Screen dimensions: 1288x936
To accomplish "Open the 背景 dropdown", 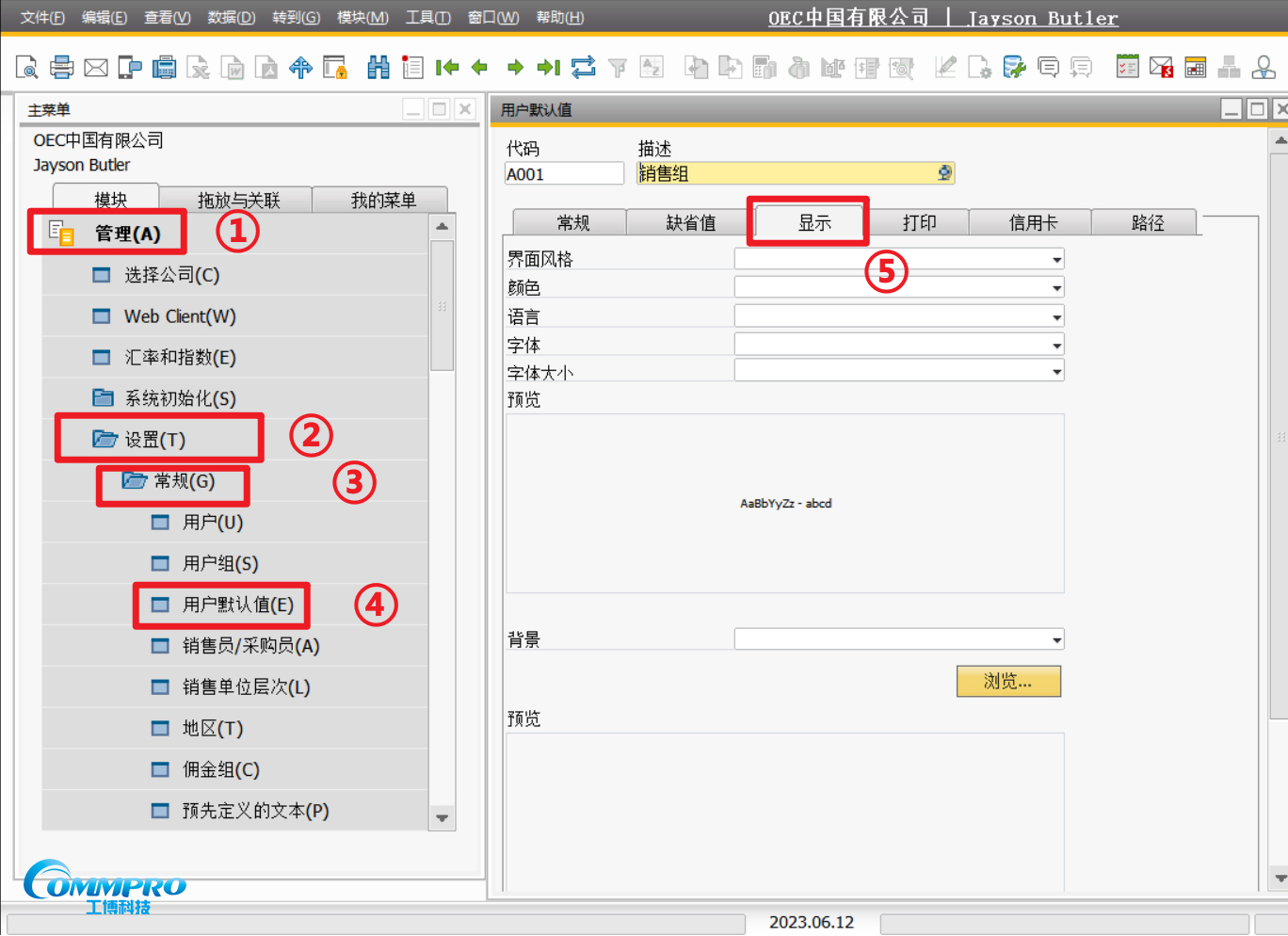I will point(1055,638).
